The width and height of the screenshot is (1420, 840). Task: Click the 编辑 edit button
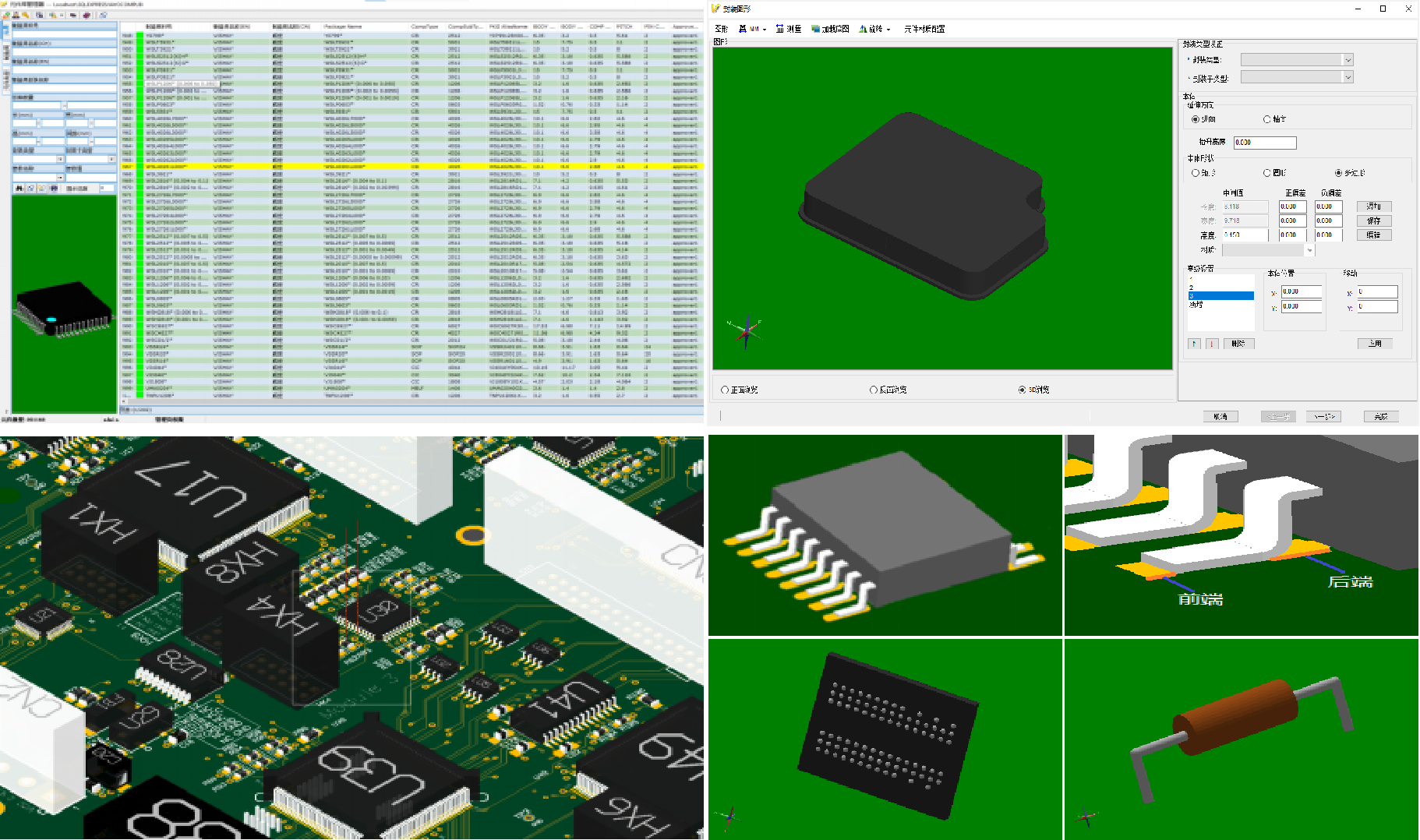(x=1374, y=235)
